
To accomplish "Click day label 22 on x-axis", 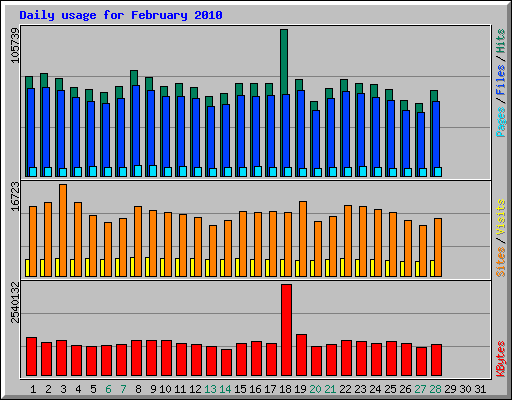I will [x=345, y=389].
